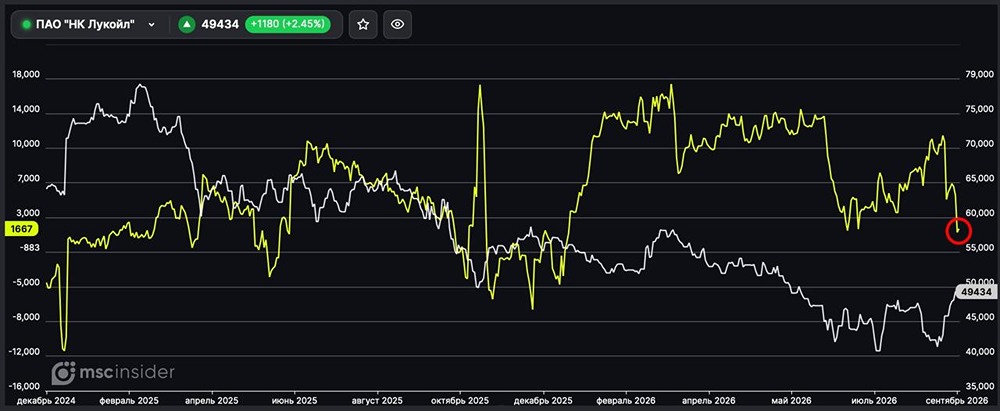Click the 10,000 left-axis label
This screenshot has height=411, width=1000.
pyautogui.click(x=26, y=145)
